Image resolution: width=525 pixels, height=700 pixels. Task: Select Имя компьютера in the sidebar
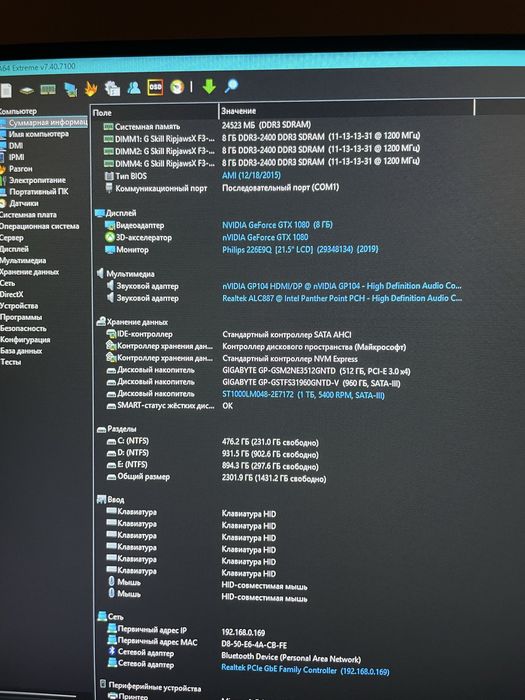39,134
